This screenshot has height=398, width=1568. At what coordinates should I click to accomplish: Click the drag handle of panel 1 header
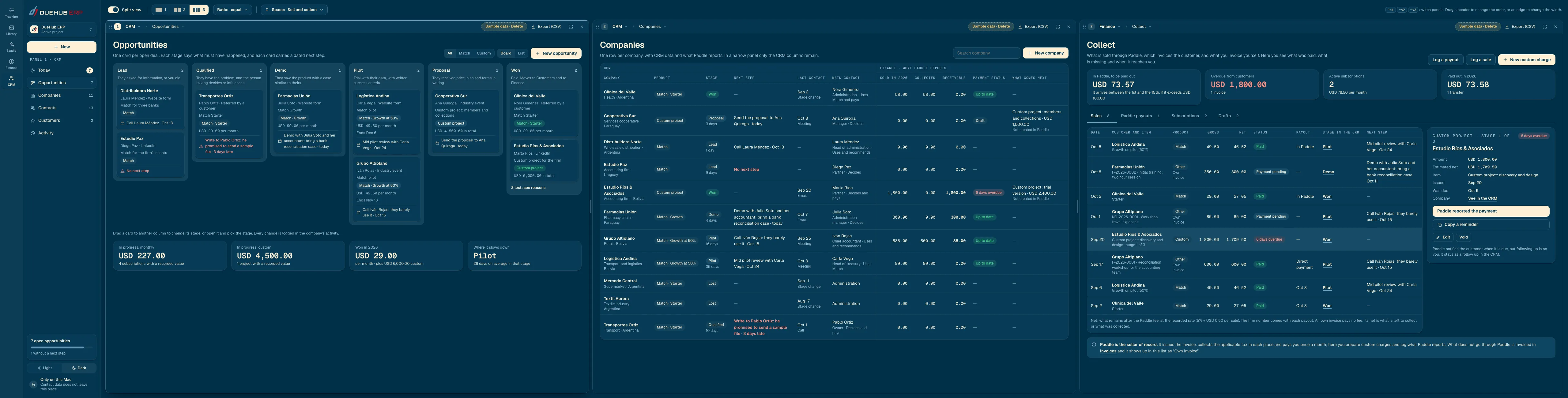click(x=111, y=27)
